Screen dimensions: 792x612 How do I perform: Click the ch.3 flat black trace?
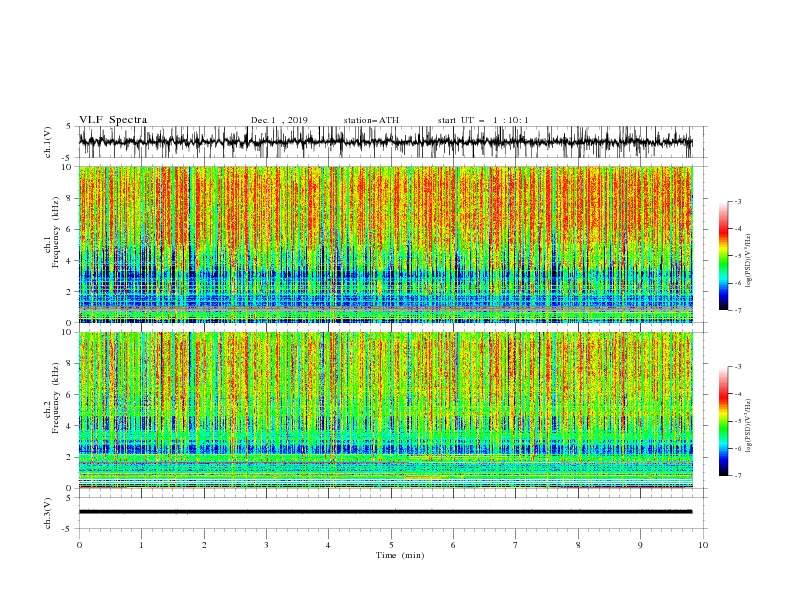[385, 512]
